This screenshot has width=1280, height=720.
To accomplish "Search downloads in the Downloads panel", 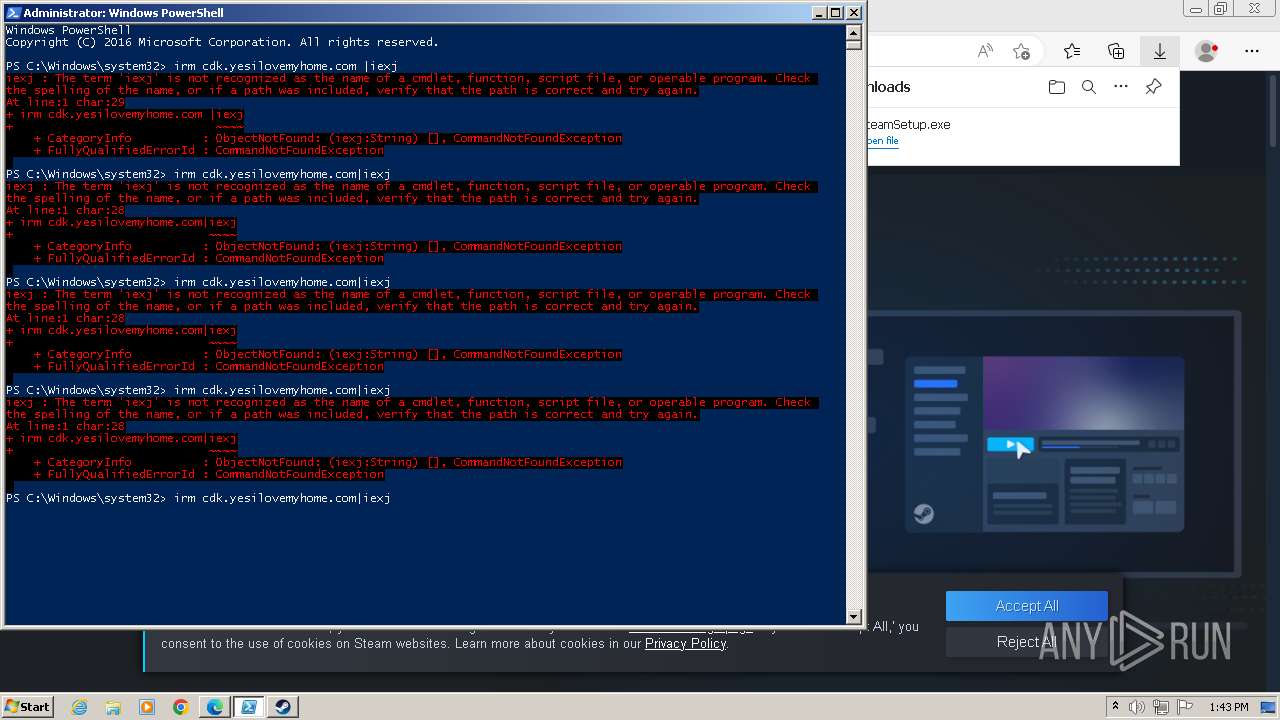I will [1089, 87].
